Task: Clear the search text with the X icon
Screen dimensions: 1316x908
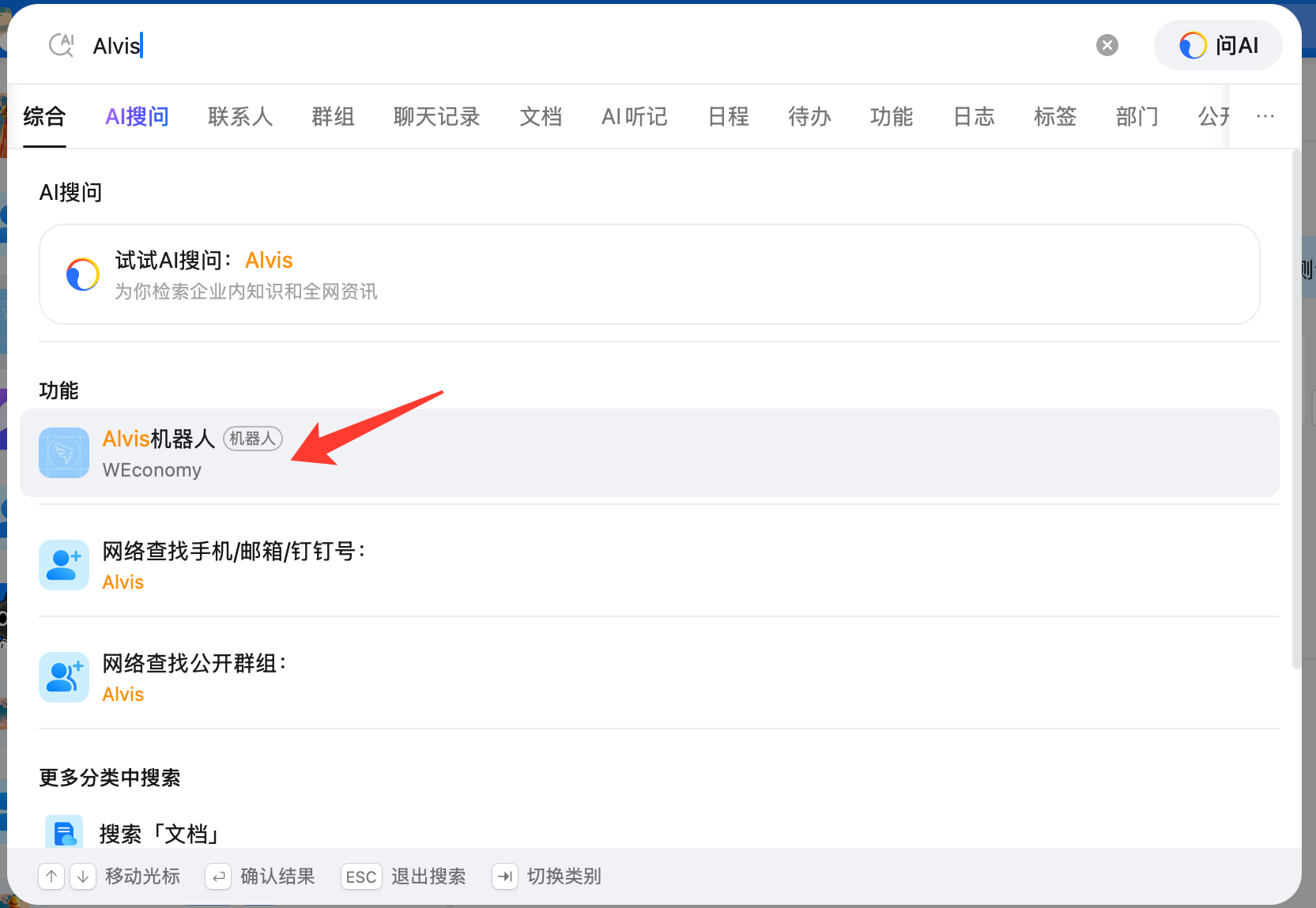Action: click(x=1107, y=45)
